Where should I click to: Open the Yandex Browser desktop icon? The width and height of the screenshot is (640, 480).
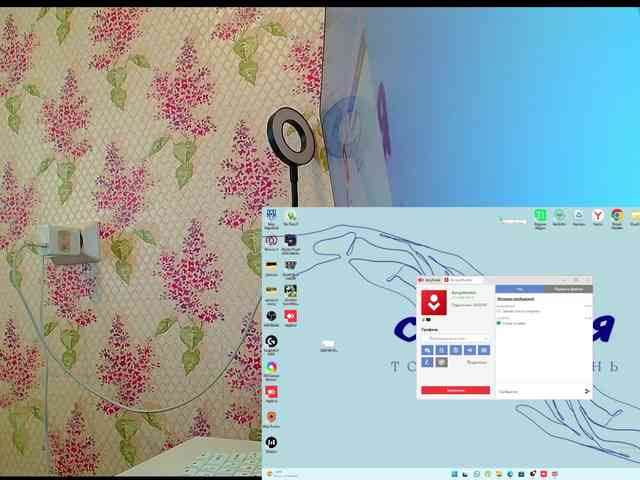coord(598,217)
